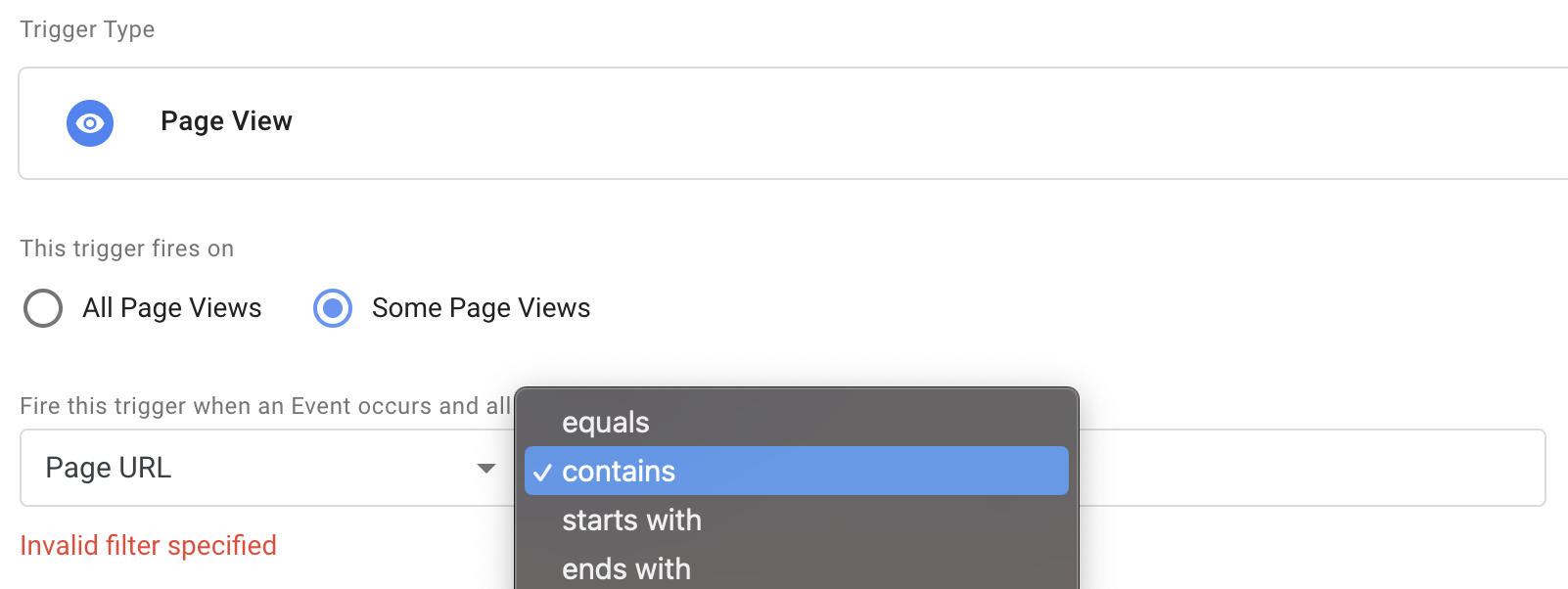The image size is (1568, 589).
Task: Open the Page View trigger type card
Action: click(793, 123)
